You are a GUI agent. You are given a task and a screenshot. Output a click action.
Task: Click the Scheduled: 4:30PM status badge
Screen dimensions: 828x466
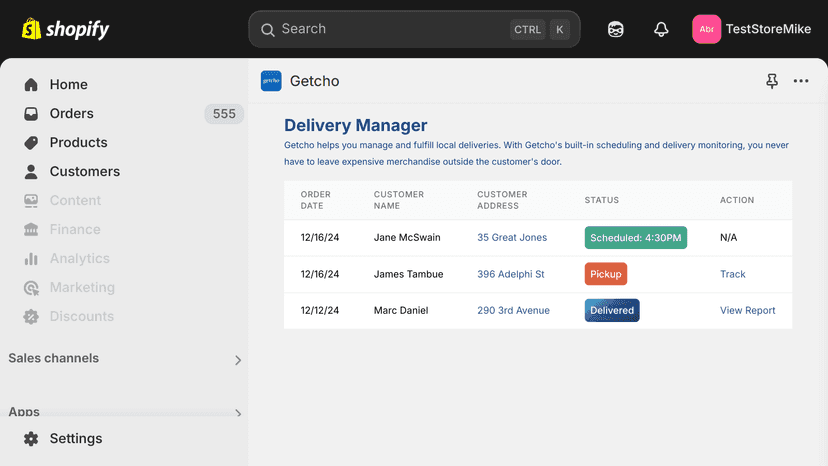(635, 238)
